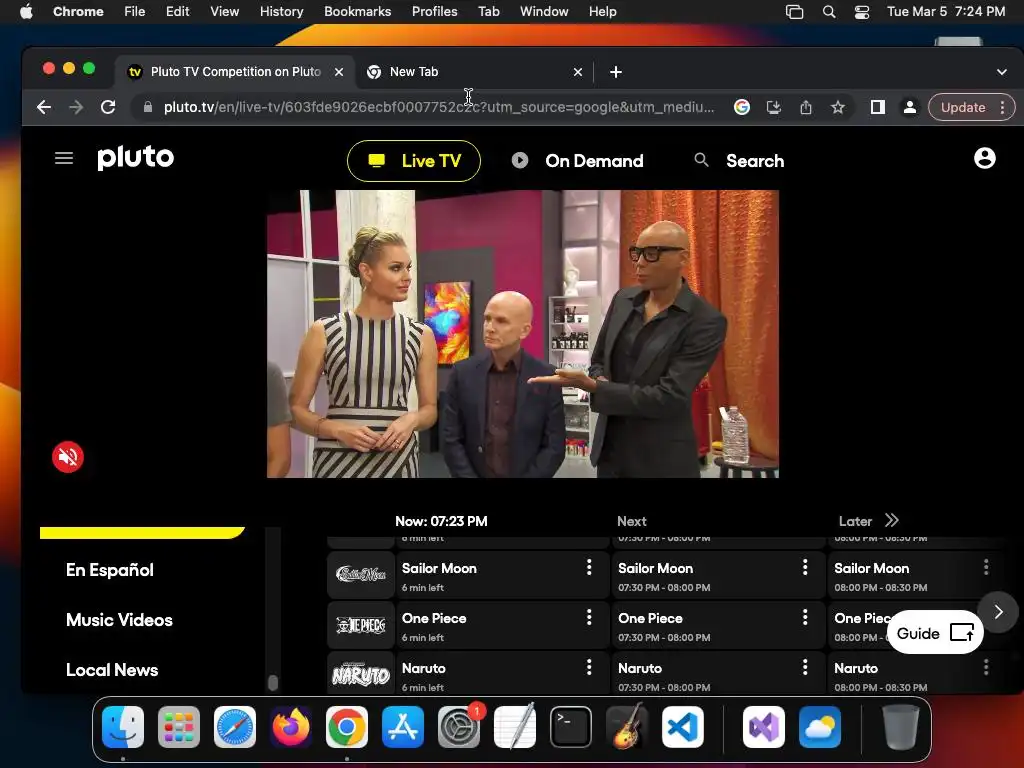This screenshot has width=1024, height=768.
Task: Open Chrome three-dot menu
Action: [x=1002, y=107]
